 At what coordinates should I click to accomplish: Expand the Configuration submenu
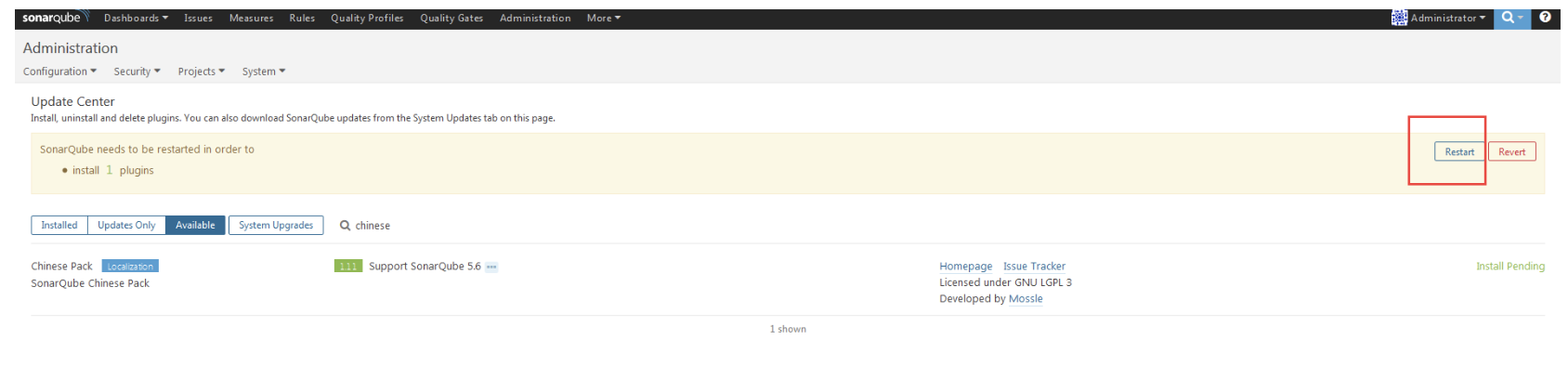coord(59,72)
